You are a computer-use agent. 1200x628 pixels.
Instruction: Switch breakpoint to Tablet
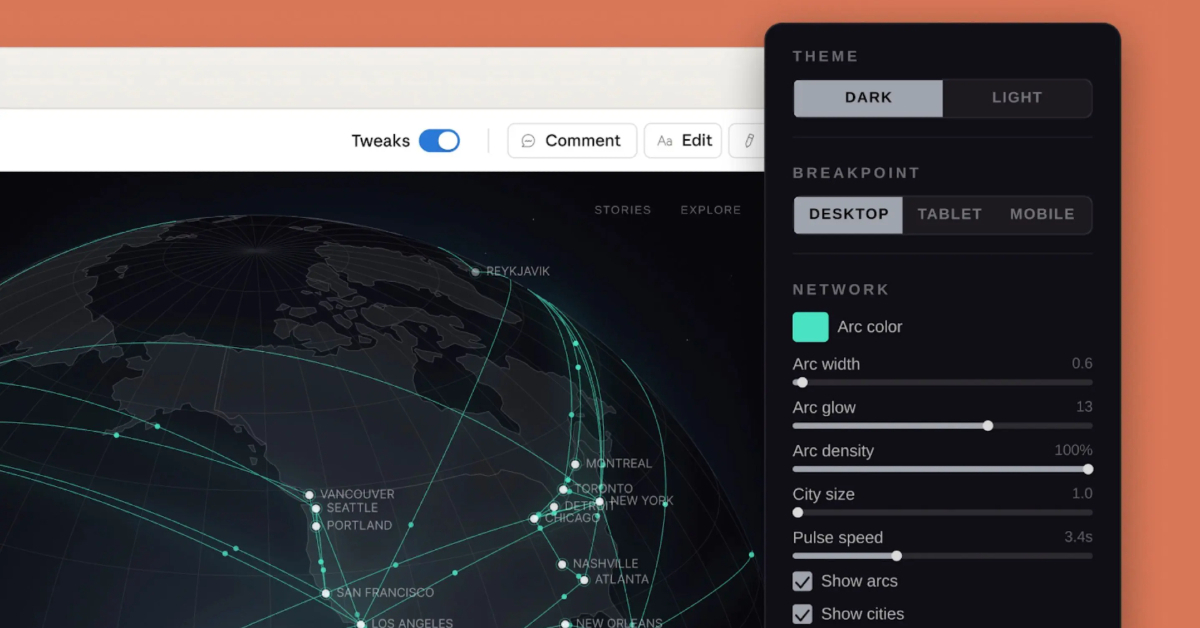pyautogui.click(x=949, y=214)
